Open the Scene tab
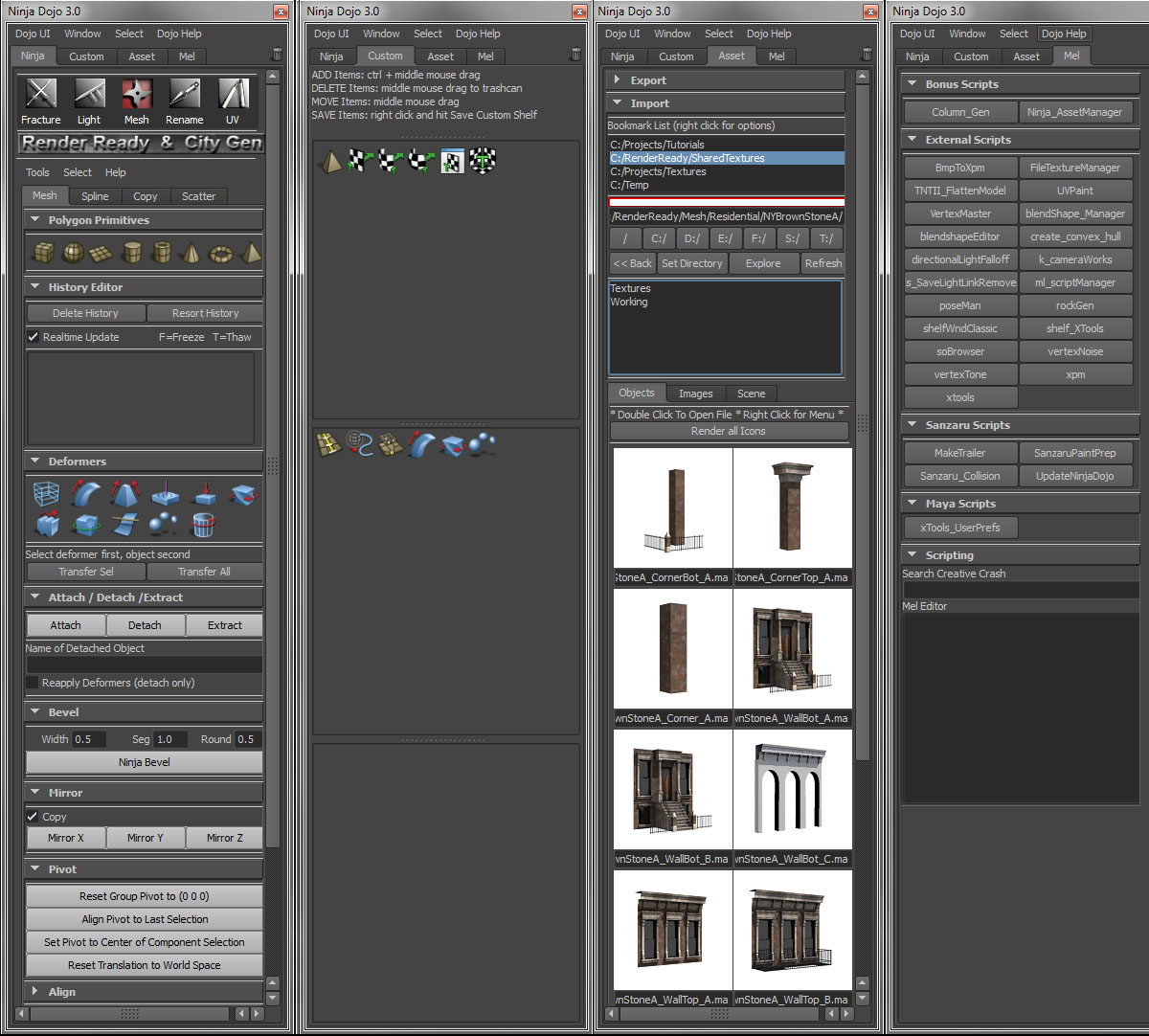Viewport: 1149px width, 1036px height. pos(752,394)
